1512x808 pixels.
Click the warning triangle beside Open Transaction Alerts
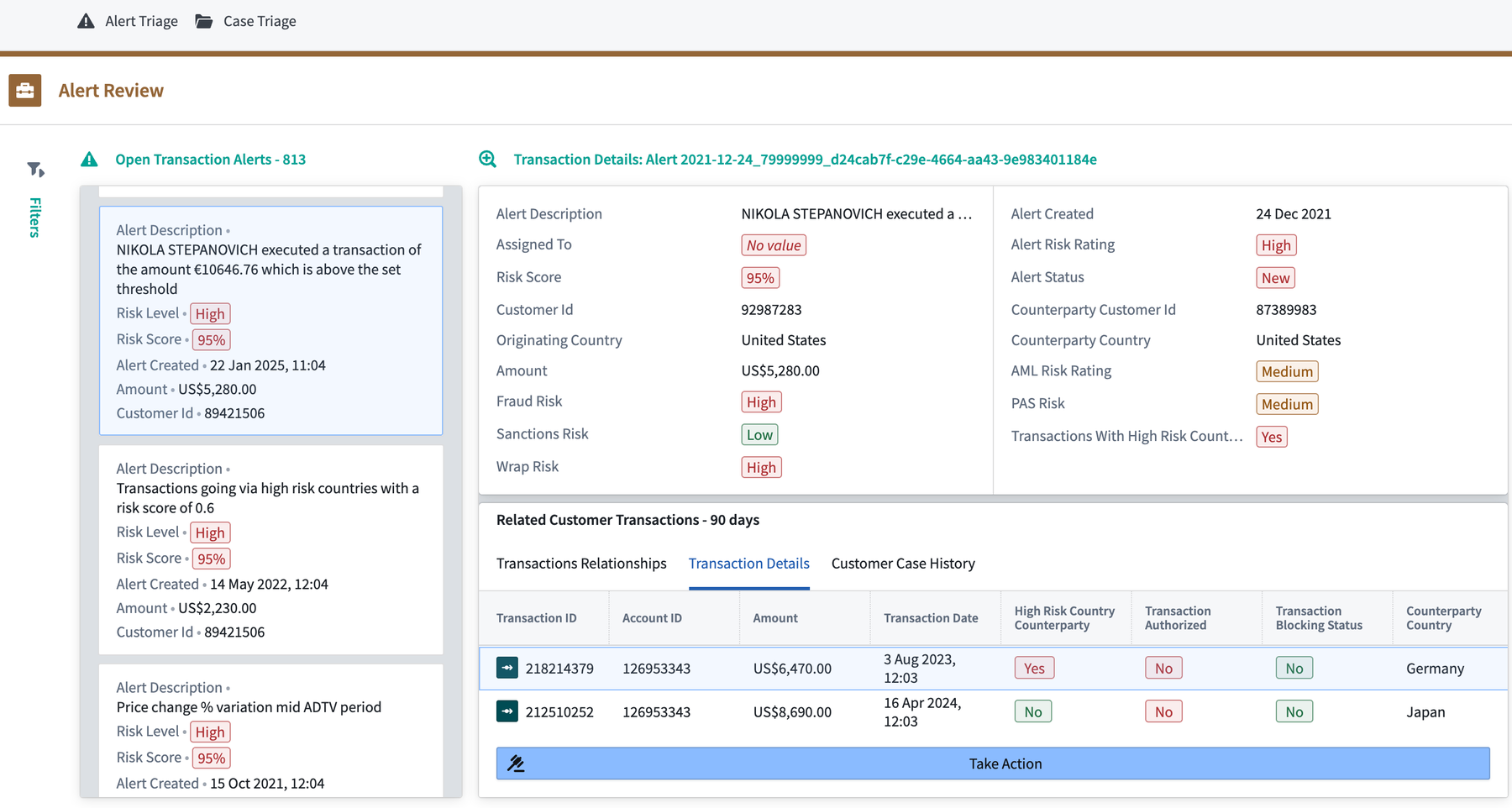(89, 158)
